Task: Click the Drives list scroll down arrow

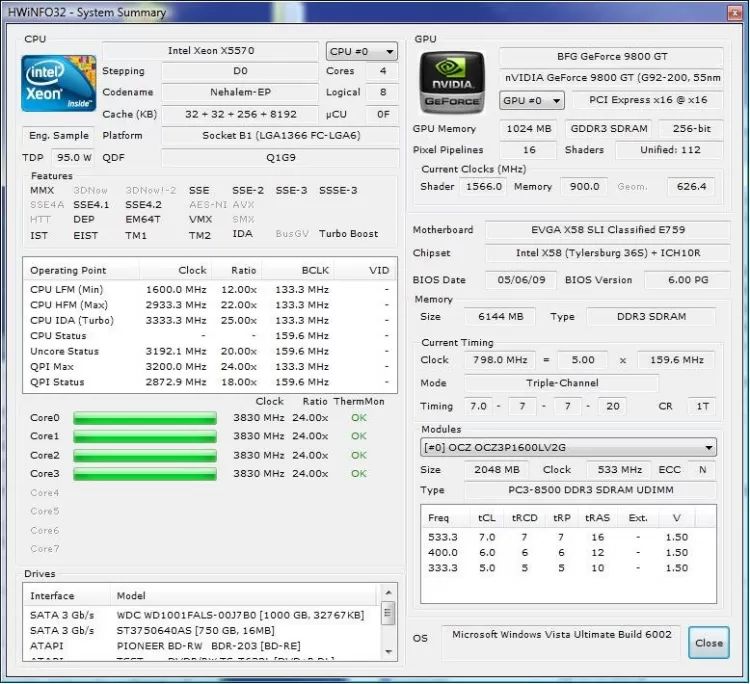Action: coord(388,650)
